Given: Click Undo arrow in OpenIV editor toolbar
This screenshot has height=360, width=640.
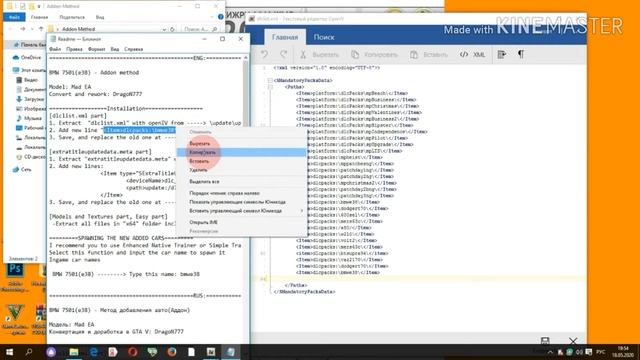Looking at the screenshot, I should pyautogui.click(x=264, y=54).
